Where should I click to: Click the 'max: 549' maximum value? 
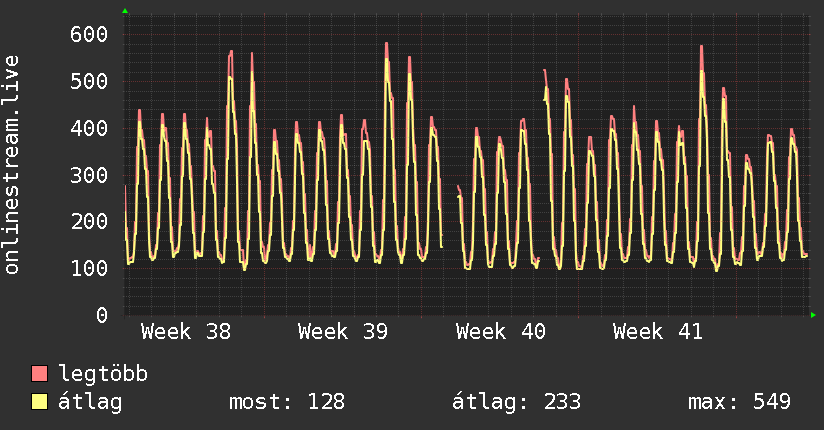[x=739, y=402]
